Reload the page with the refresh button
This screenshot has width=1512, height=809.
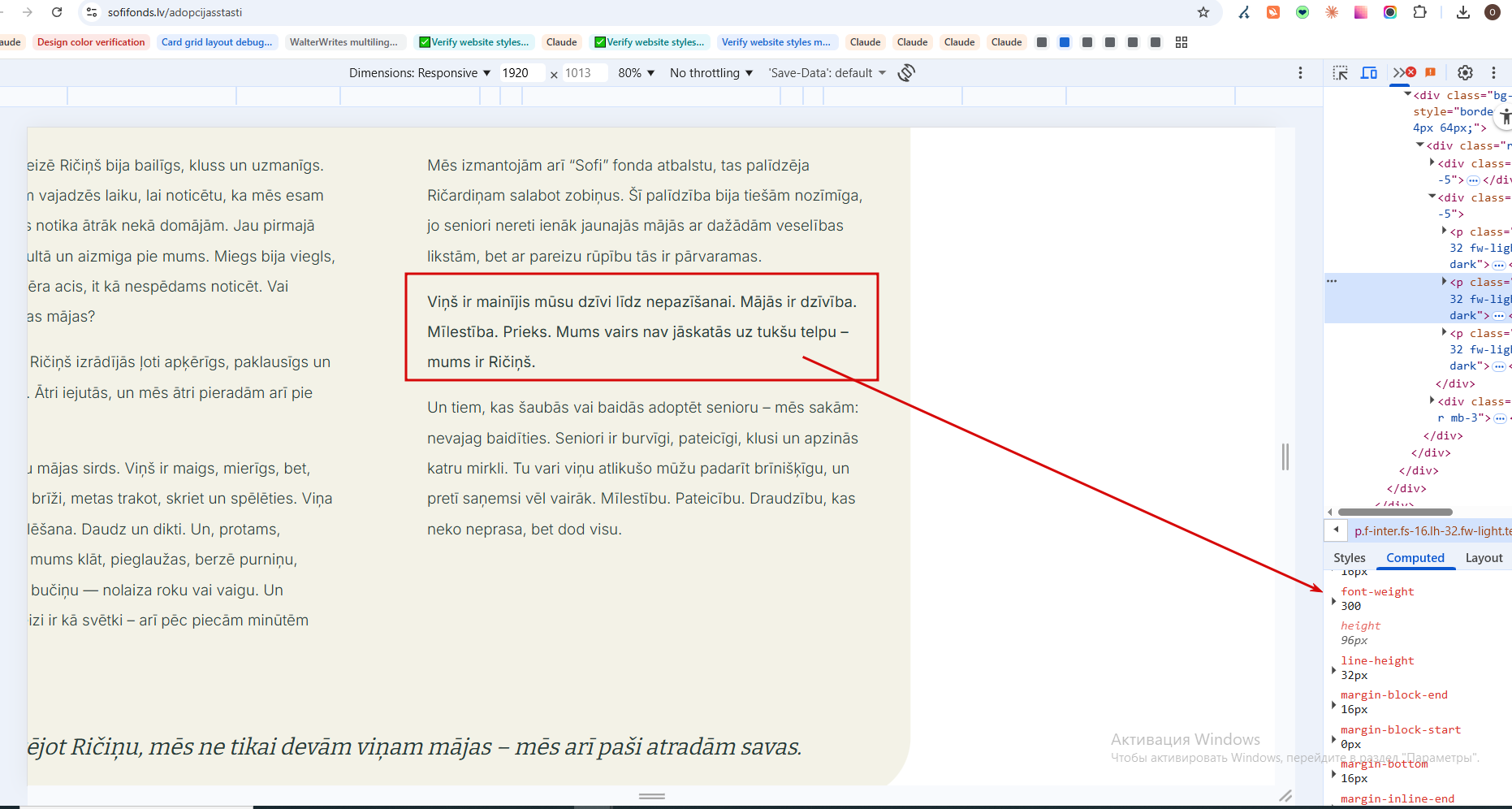click(x=57, y=12)
